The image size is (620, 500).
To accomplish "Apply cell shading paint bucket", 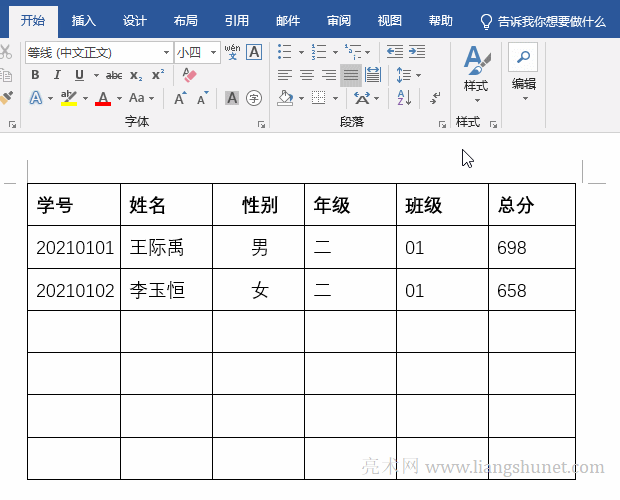I will pyautogui.click(x=285, y=98).
